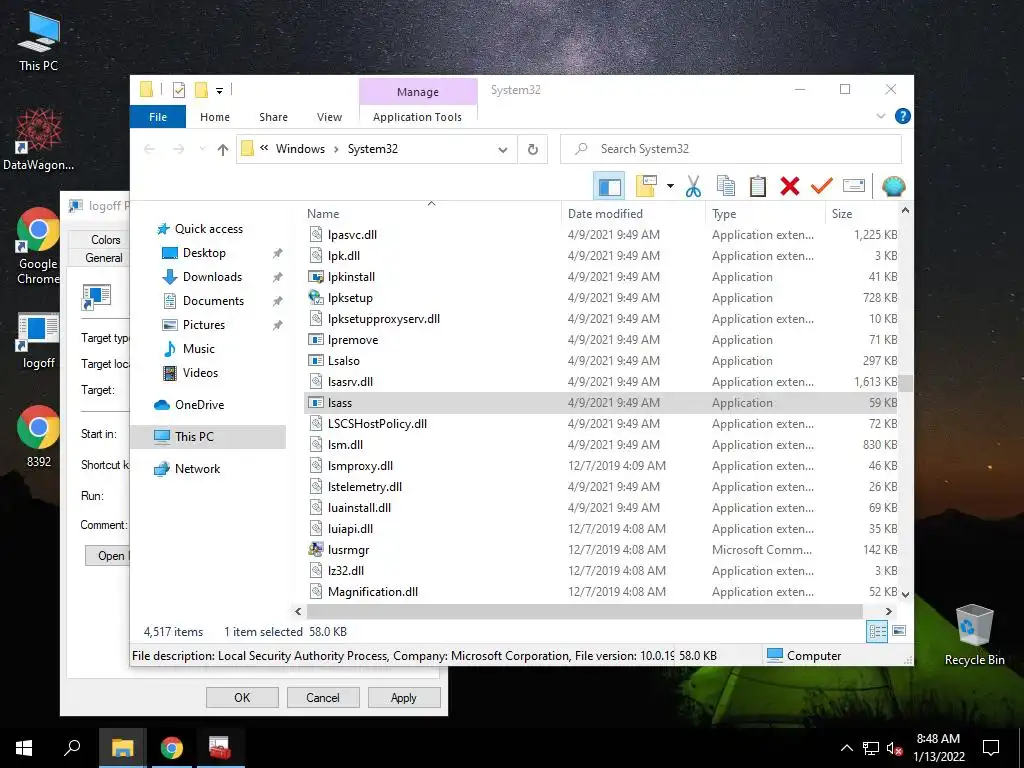This screenshot has width=1024, height=768.
Task: Select Network in navigation pane
Action: [x=197, y=469]
